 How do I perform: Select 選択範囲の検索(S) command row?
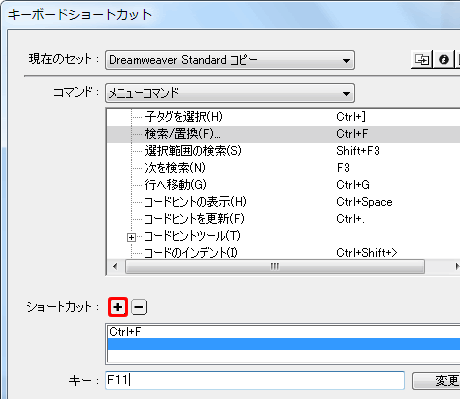point(283,151)
